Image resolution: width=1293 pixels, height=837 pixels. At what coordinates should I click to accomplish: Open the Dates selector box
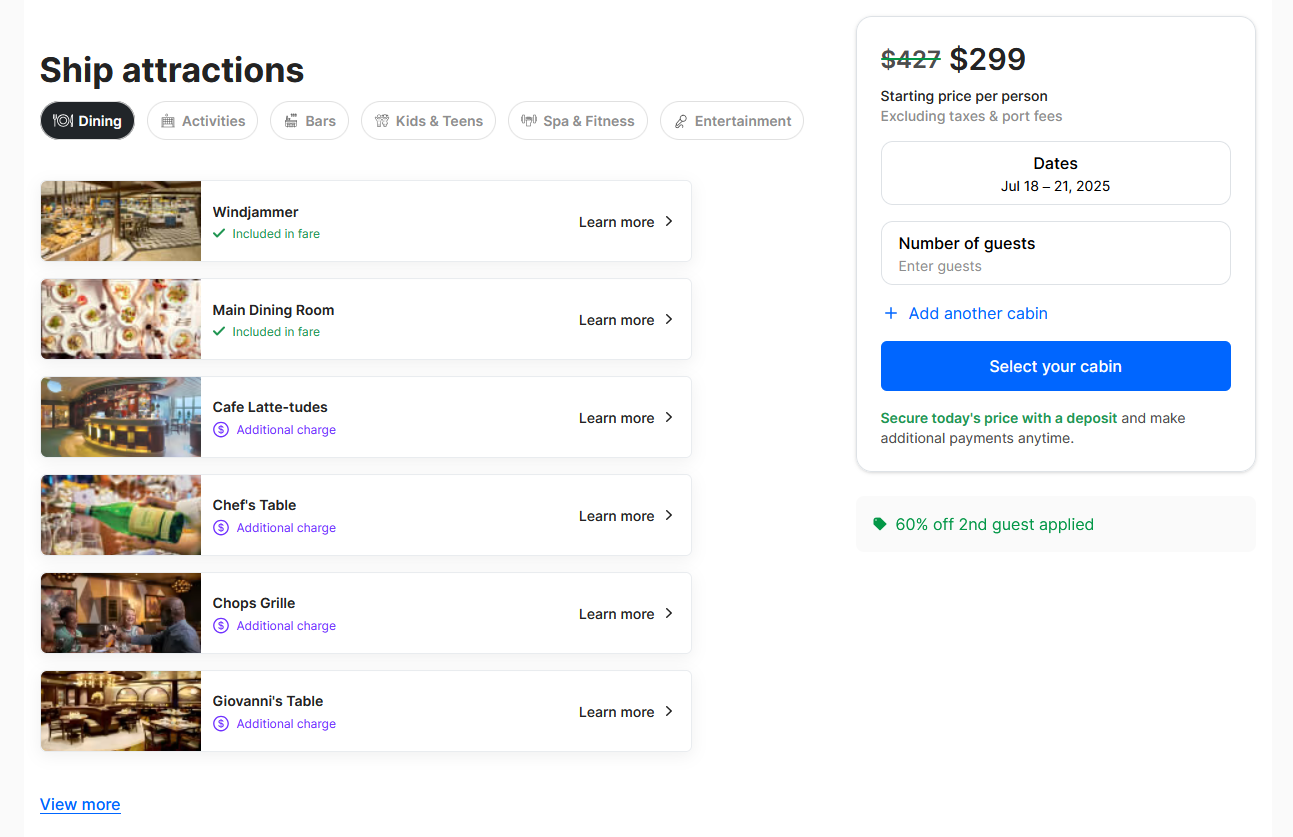tap(1055, 173)
